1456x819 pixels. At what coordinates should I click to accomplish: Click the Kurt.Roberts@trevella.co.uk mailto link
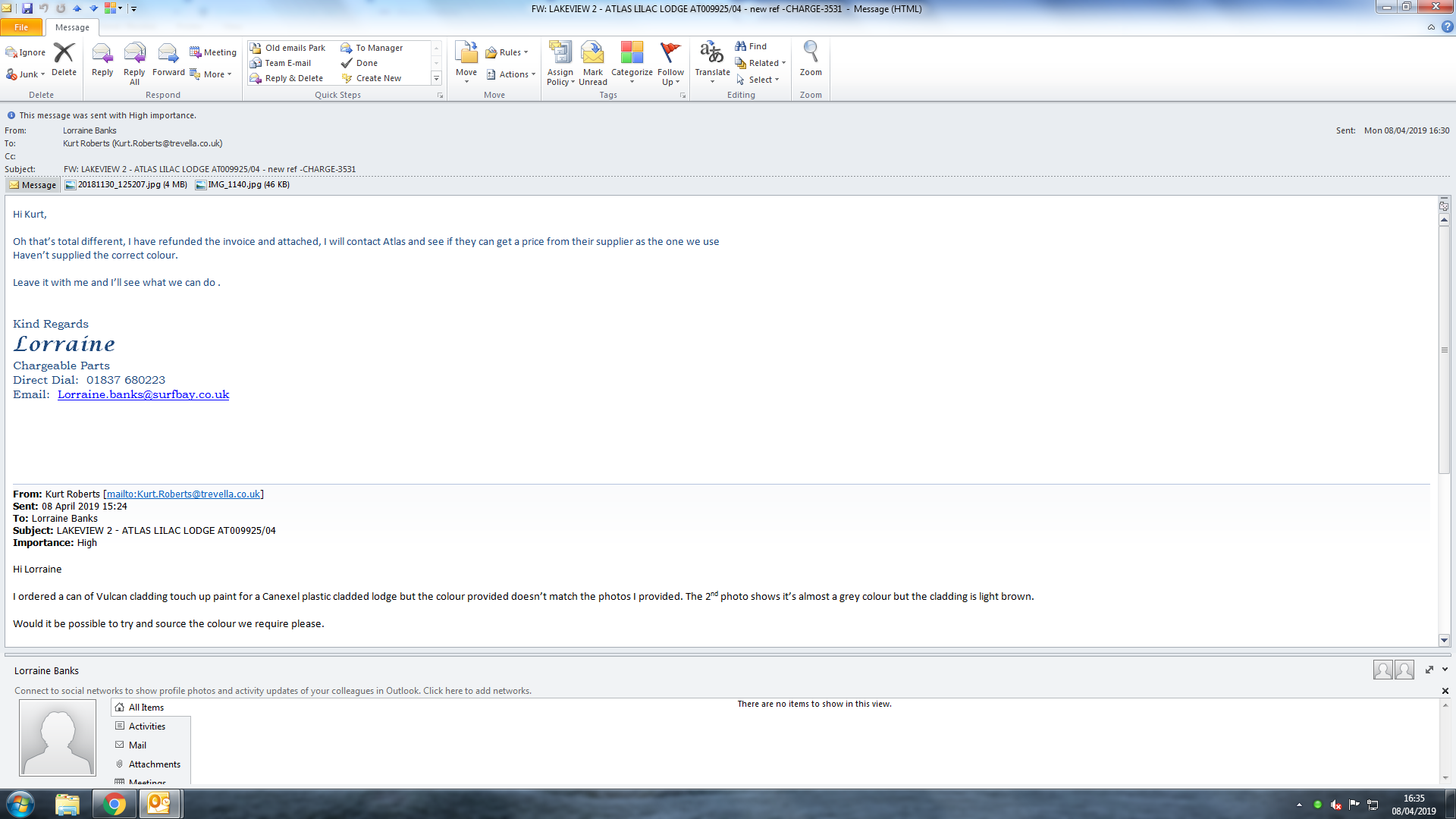(183, 494)
